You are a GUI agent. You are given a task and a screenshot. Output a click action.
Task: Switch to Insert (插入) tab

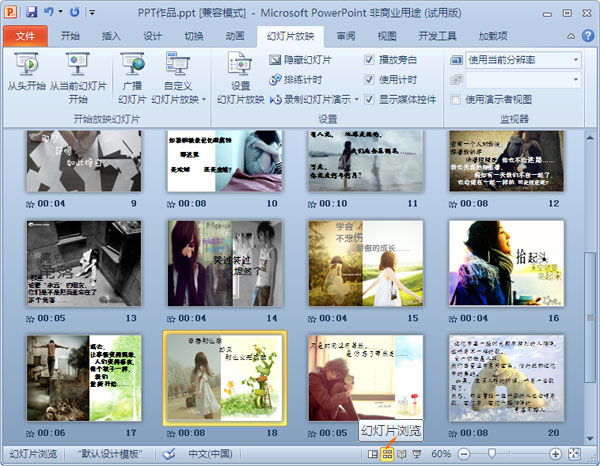[111, 36]
